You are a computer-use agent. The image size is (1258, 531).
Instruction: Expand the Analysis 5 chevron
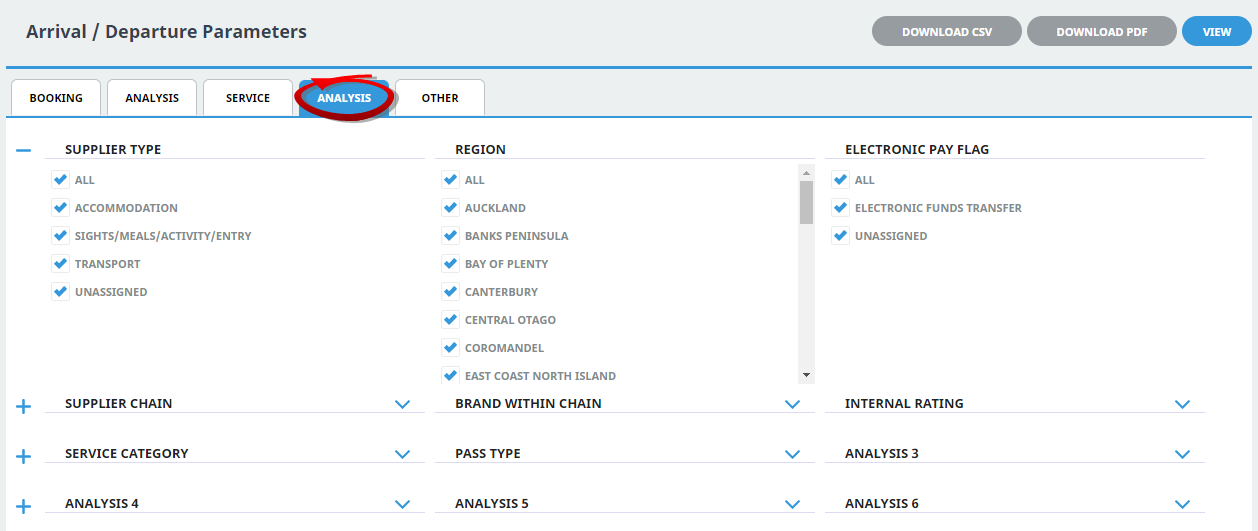pyautogui.click(x=793, y=504)
